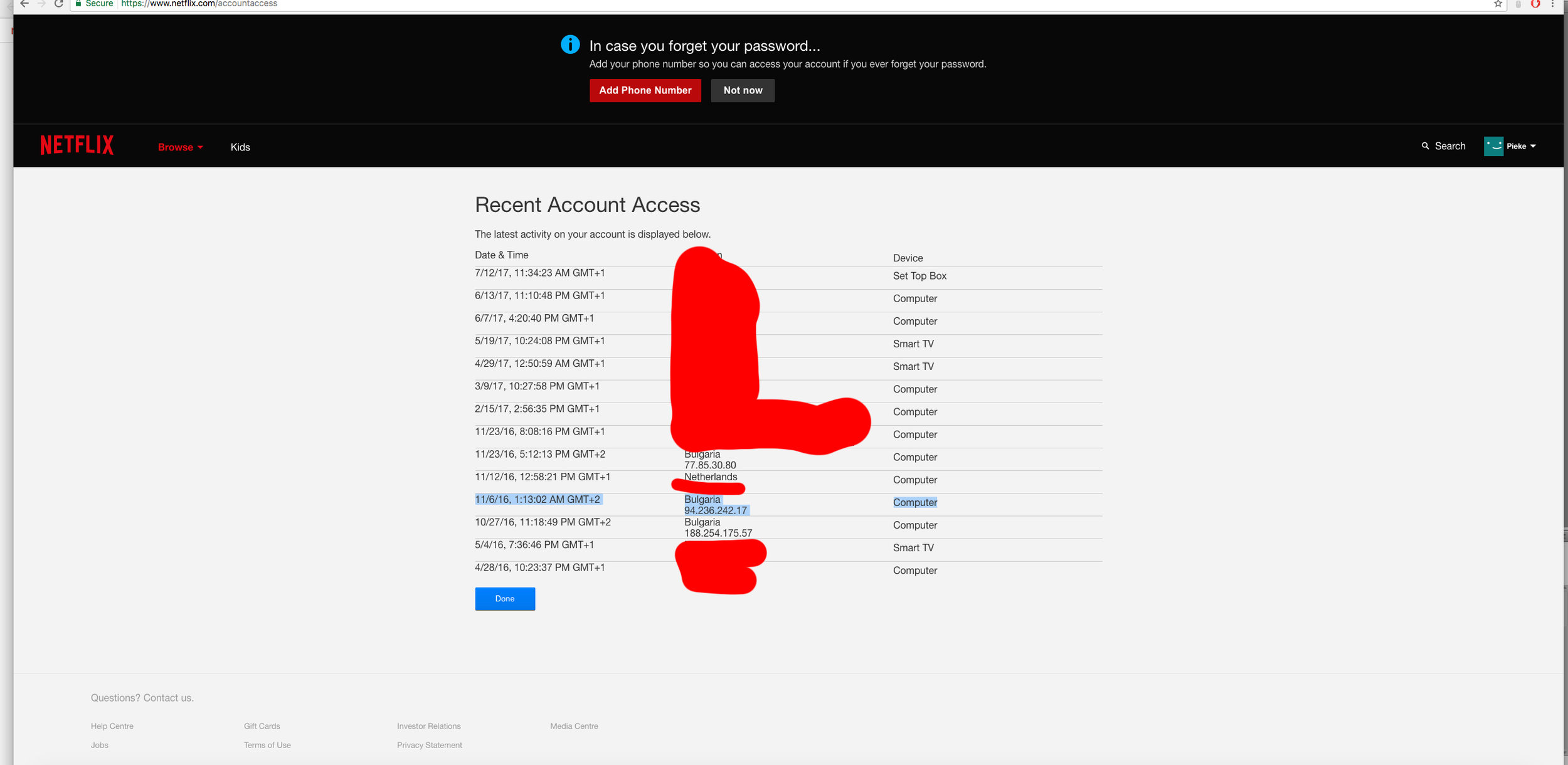Open the Browse dropdown menu
Image resolution: width=1568 pixels, height=765 pixels.
180,147
